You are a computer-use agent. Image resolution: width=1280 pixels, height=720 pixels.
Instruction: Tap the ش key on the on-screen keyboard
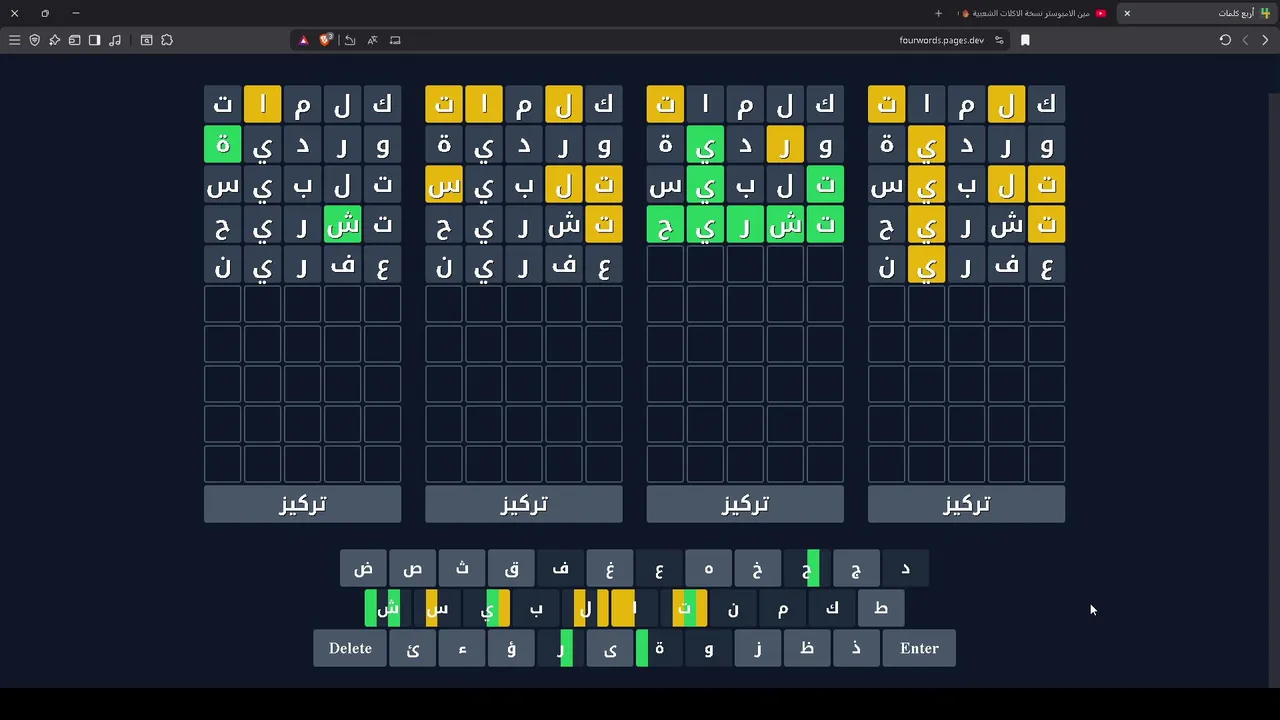coord(388,608)
